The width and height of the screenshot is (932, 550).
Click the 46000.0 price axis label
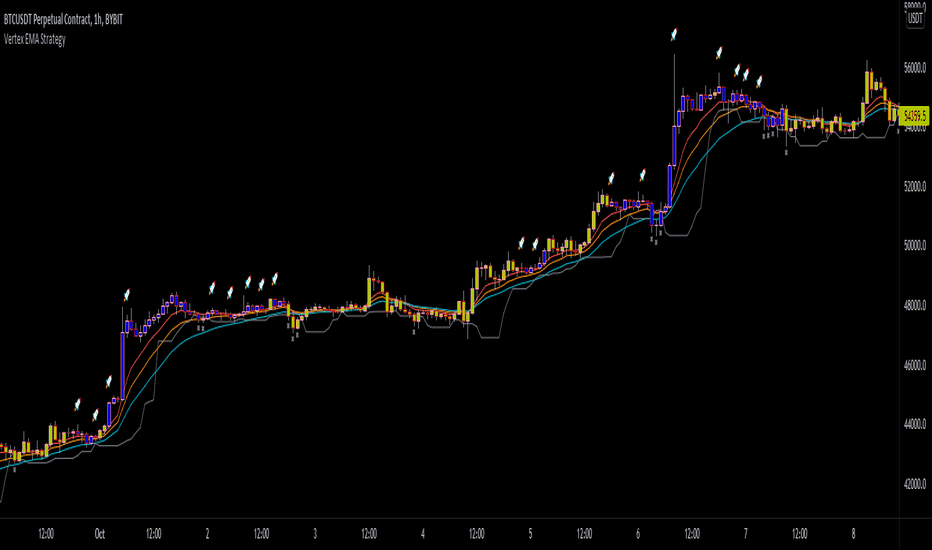[x=915, y=365]
